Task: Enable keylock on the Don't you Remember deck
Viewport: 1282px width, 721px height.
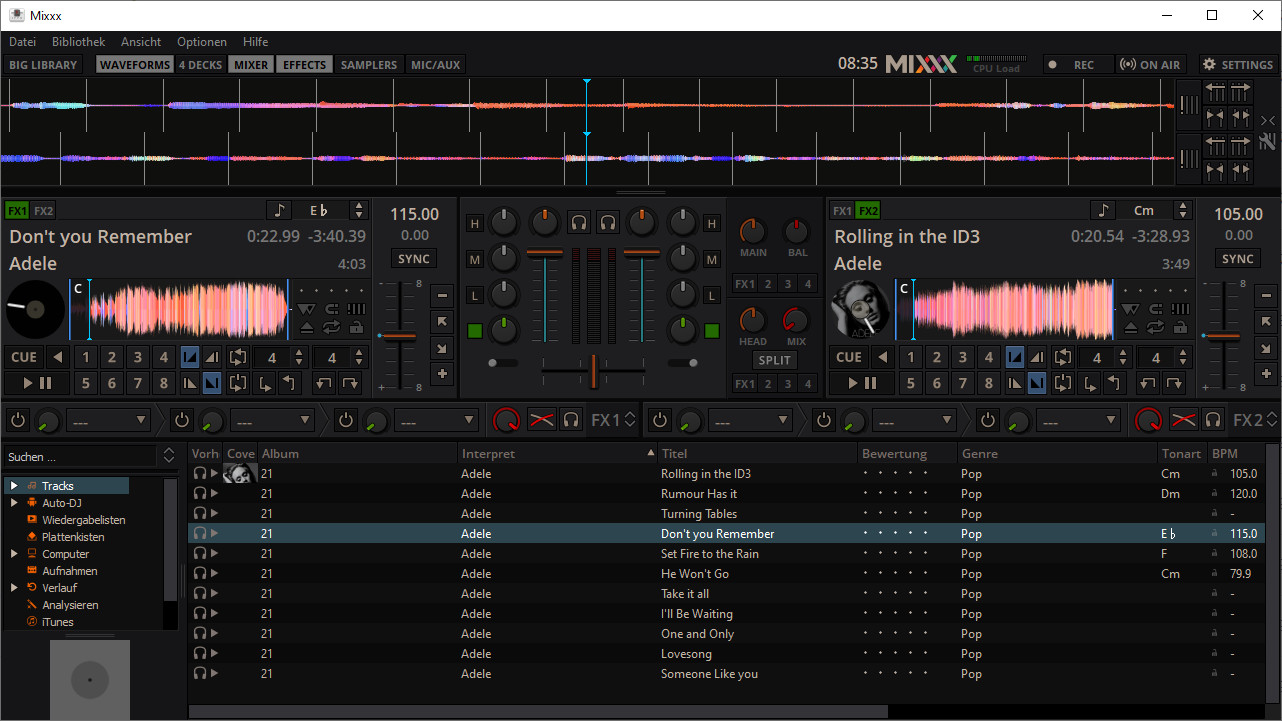Action: (358, 327)
